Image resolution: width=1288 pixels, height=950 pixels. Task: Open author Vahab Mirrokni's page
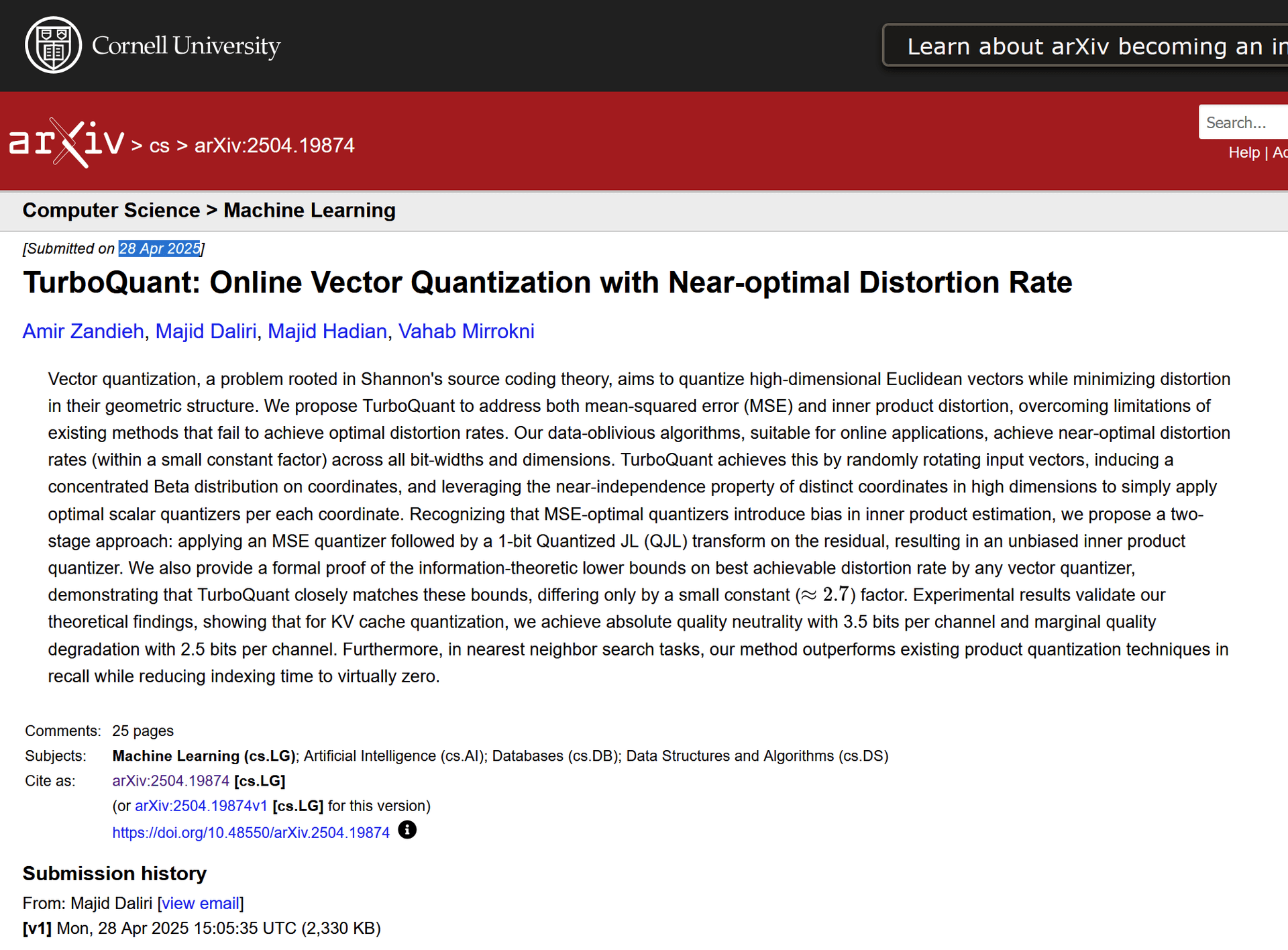pos(466,331)
